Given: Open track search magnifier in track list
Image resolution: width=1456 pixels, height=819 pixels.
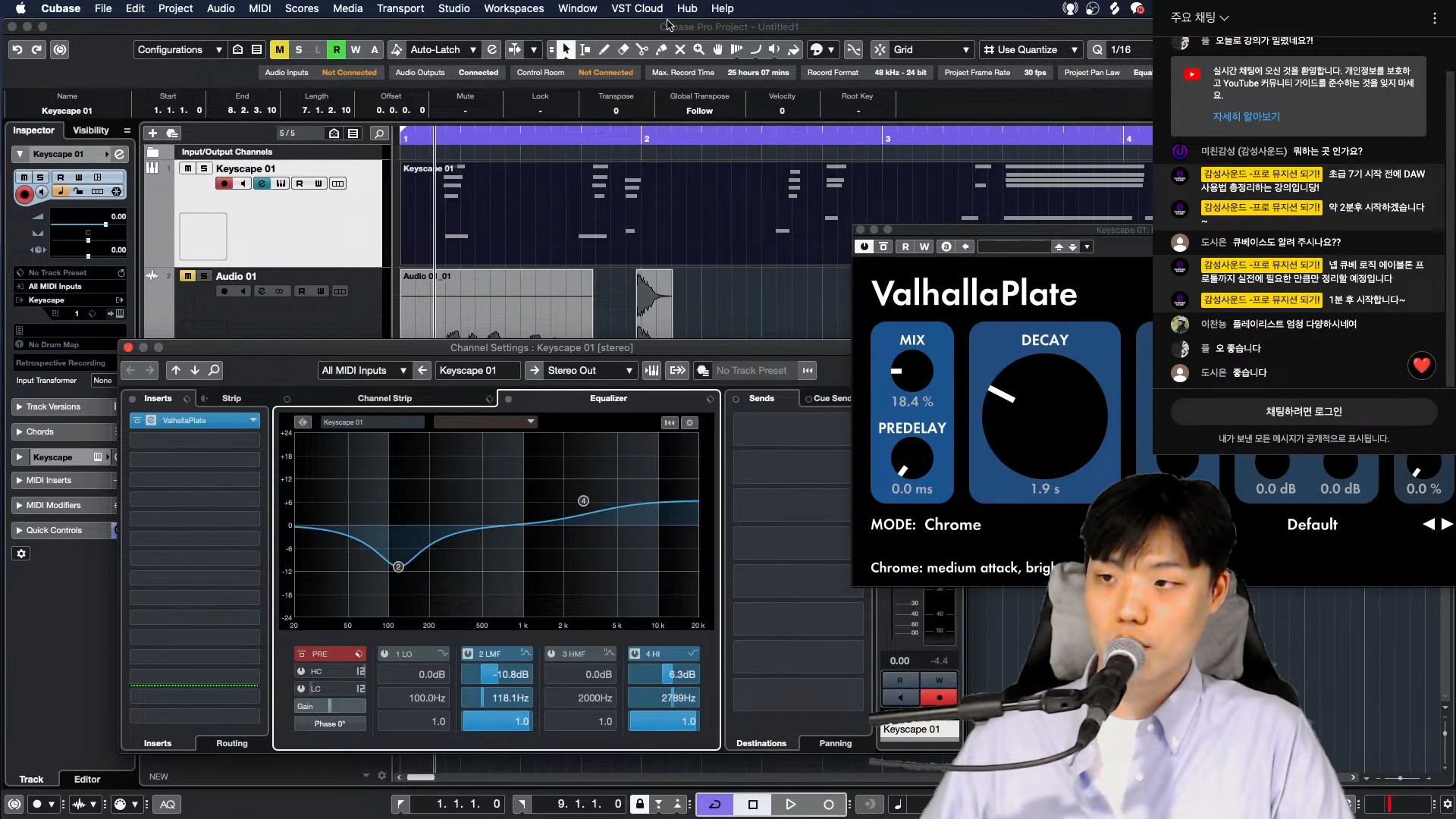Looking at the screenshot, I should click(x=379, y=133).
